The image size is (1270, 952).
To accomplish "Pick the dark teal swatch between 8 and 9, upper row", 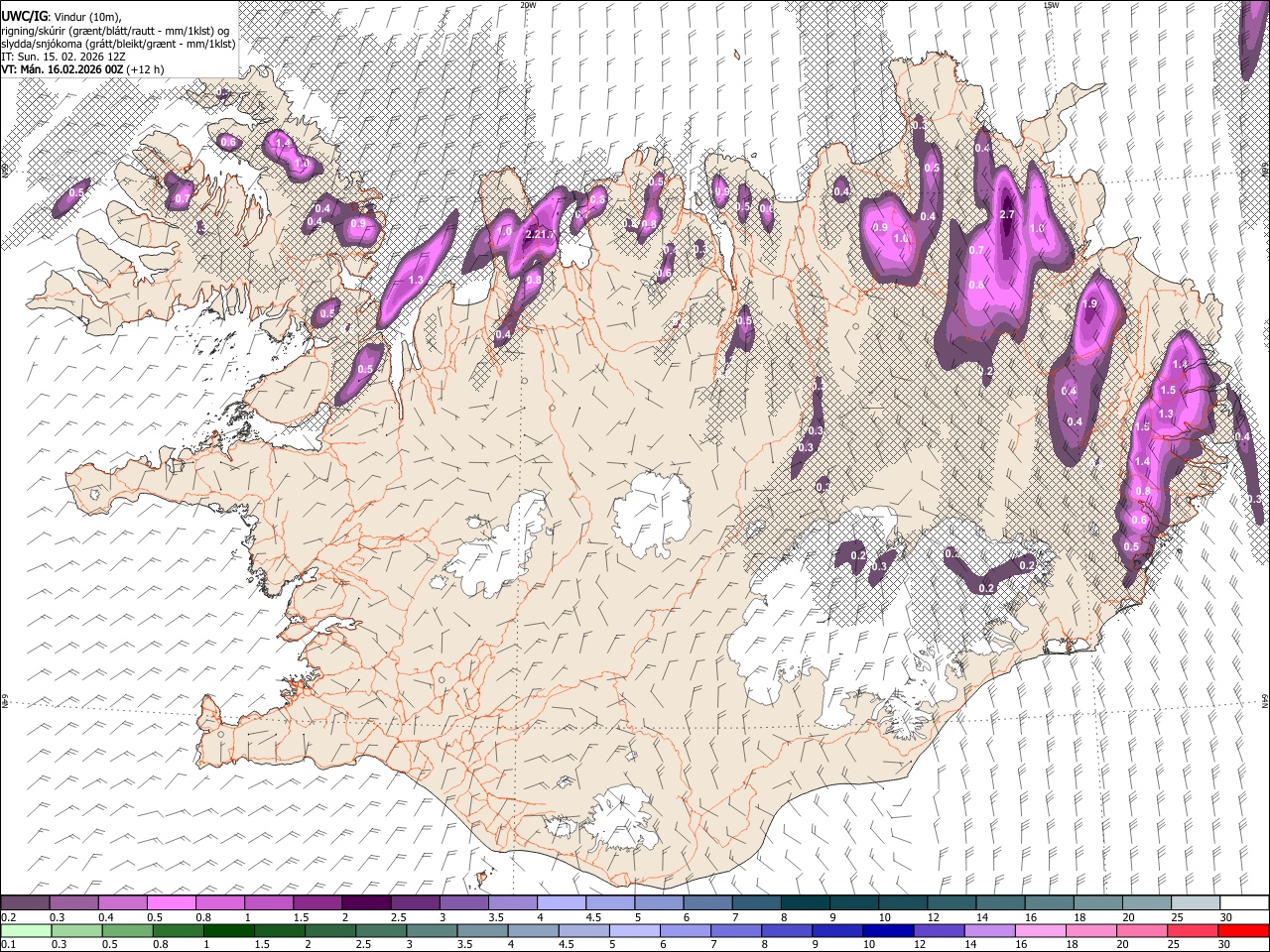I will 806,903.
